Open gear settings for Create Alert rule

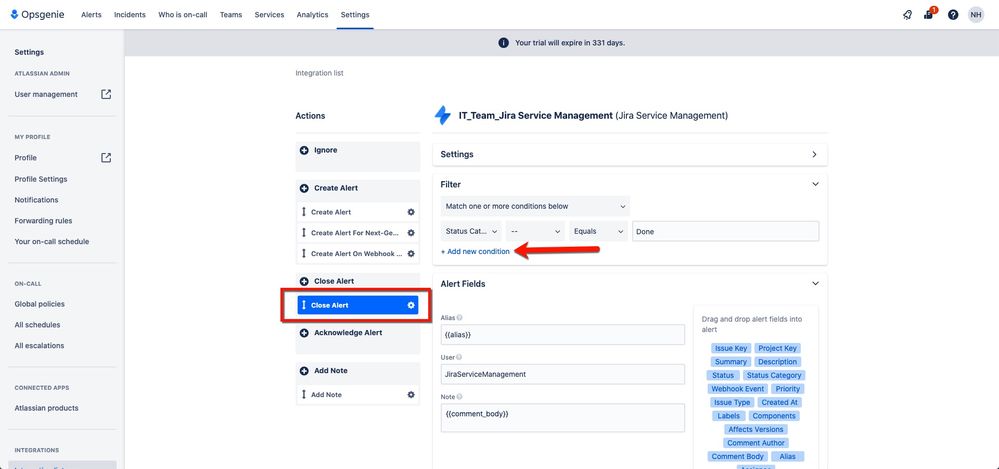click(411, 212)
